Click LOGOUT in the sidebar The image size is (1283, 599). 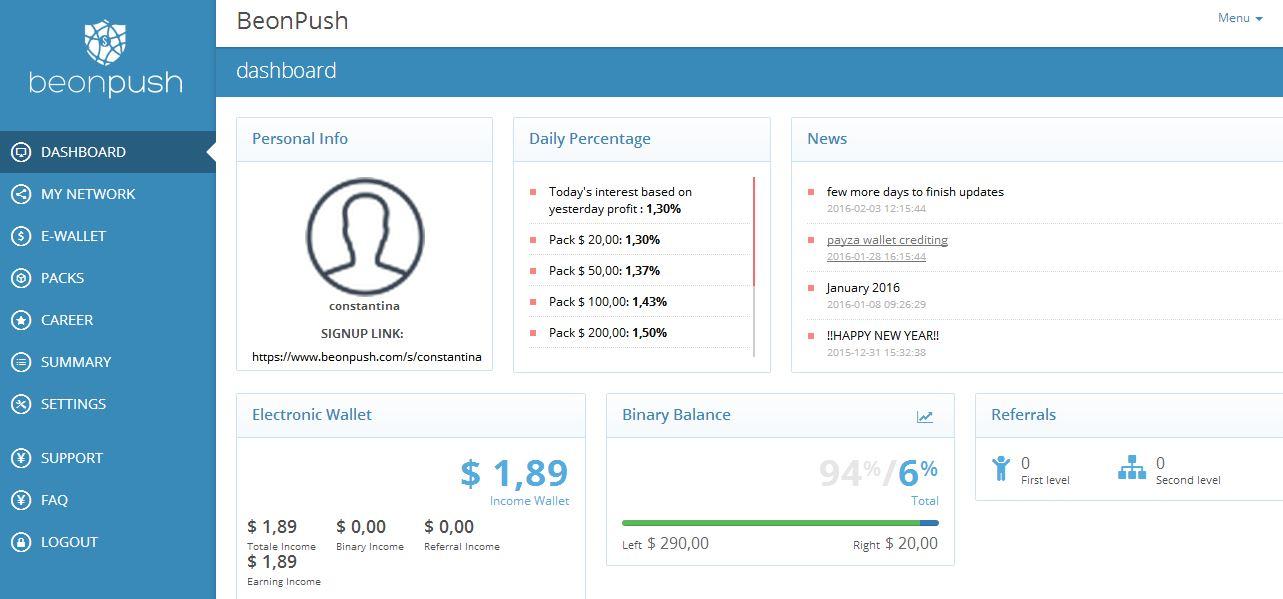tap(108, 542)
